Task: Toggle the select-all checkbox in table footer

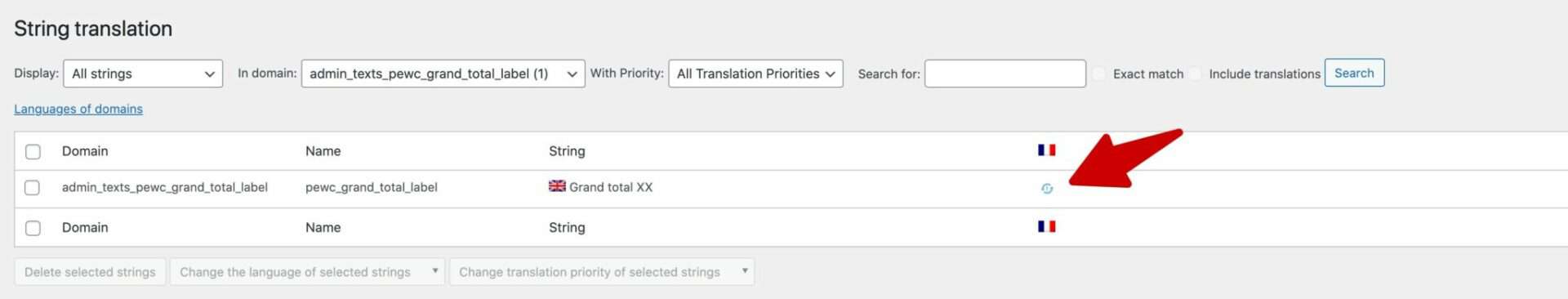Action: (x=33, y=228)
